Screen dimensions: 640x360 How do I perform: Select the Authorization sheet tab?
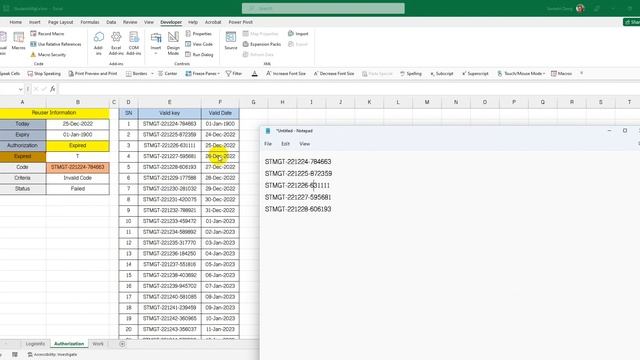pyautogui.click(x=69, y=344)
